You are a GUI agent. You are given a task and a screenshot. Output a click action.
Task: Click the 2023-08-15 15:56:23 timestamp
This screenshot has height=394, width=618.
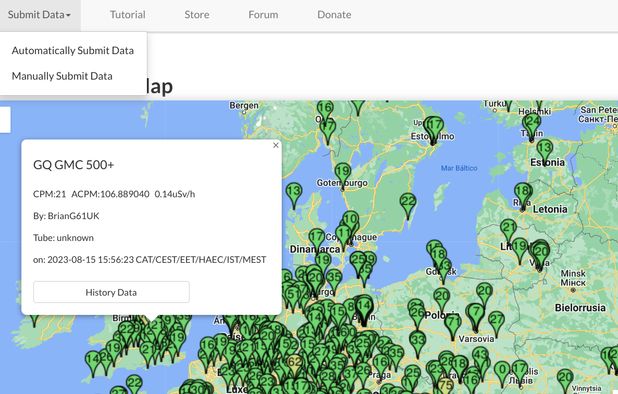coord(91,260)
